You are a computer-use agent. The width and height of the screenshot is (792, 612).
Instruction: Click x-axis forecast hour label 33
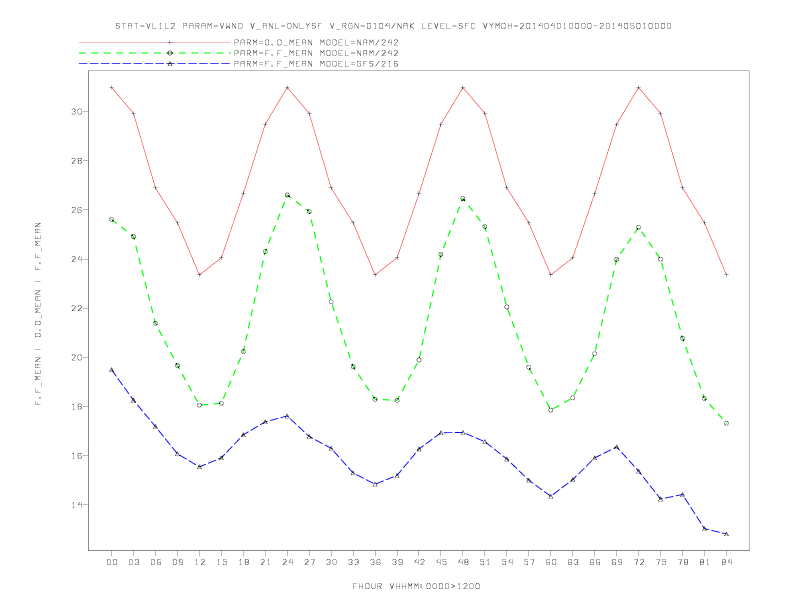click(x=353, y=562)
